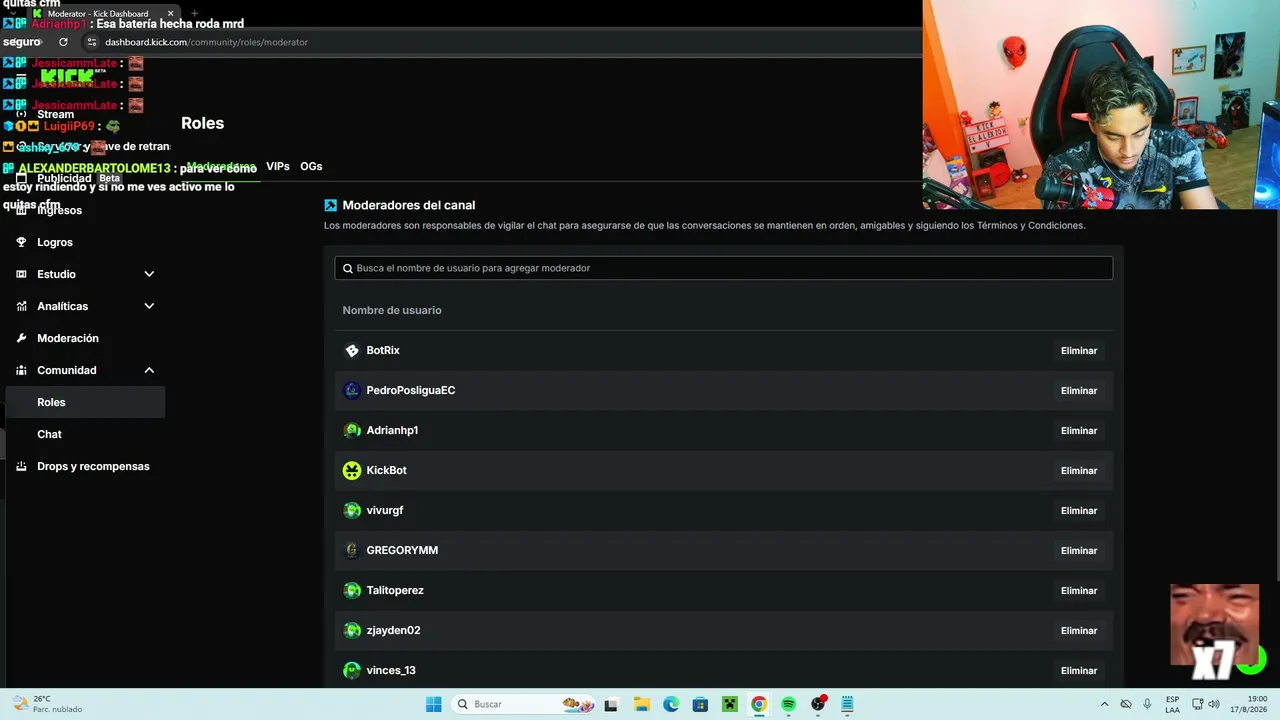
Task: Click the Estudio sidebar icon
Action: [x=21, y=274]
